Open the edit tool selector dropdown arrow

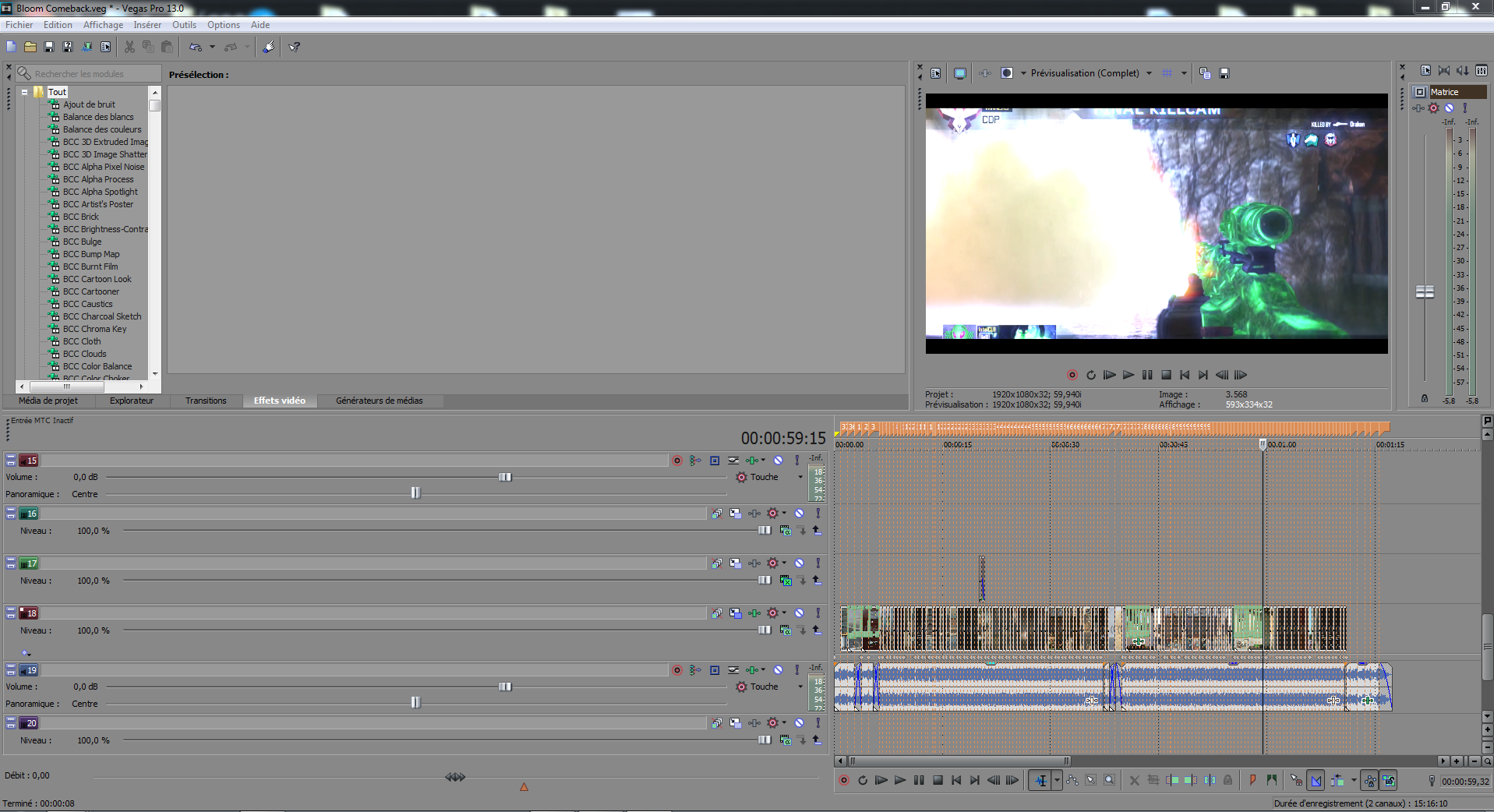point(1057,780)
